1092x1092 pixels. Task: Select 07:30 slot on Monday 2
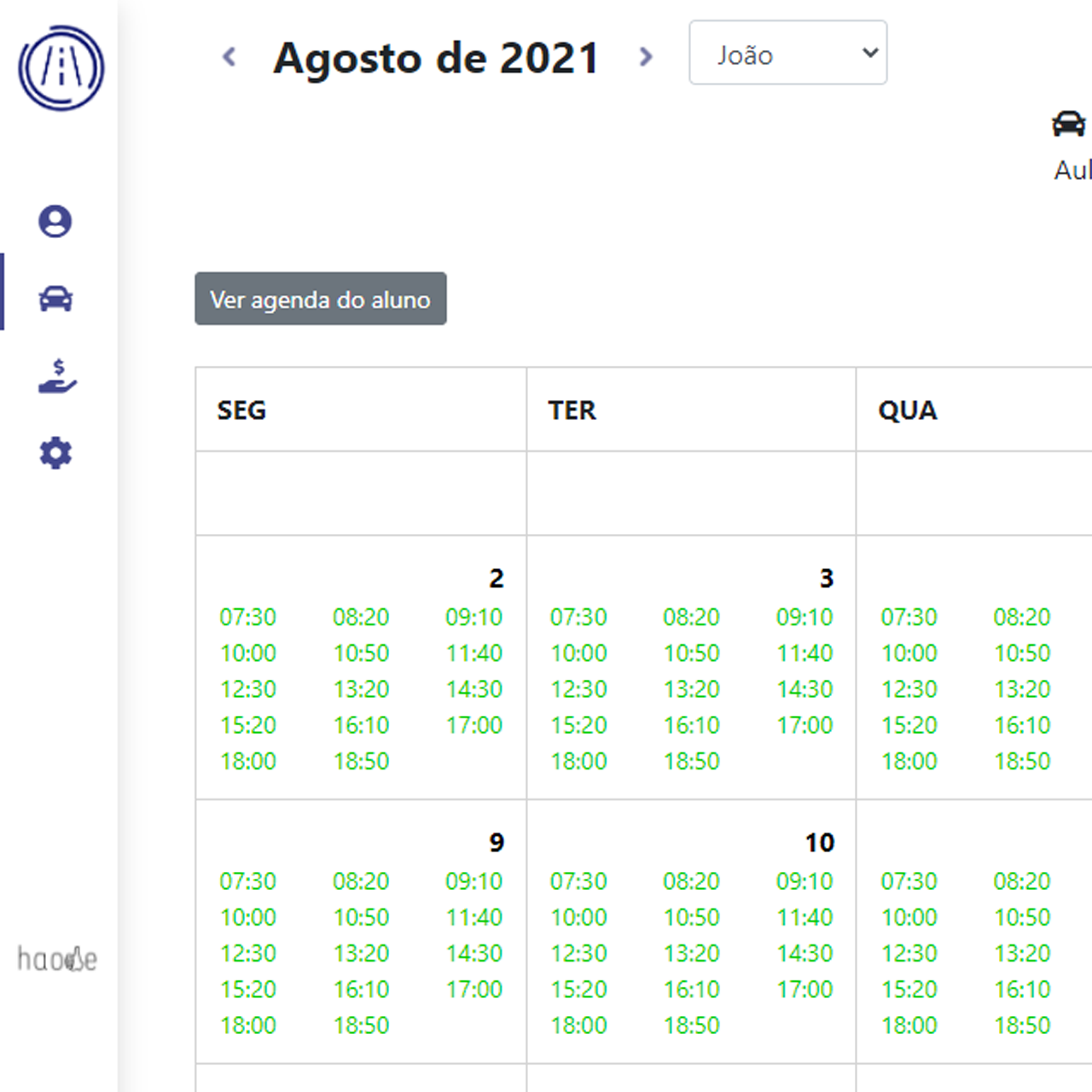point(248,617)
